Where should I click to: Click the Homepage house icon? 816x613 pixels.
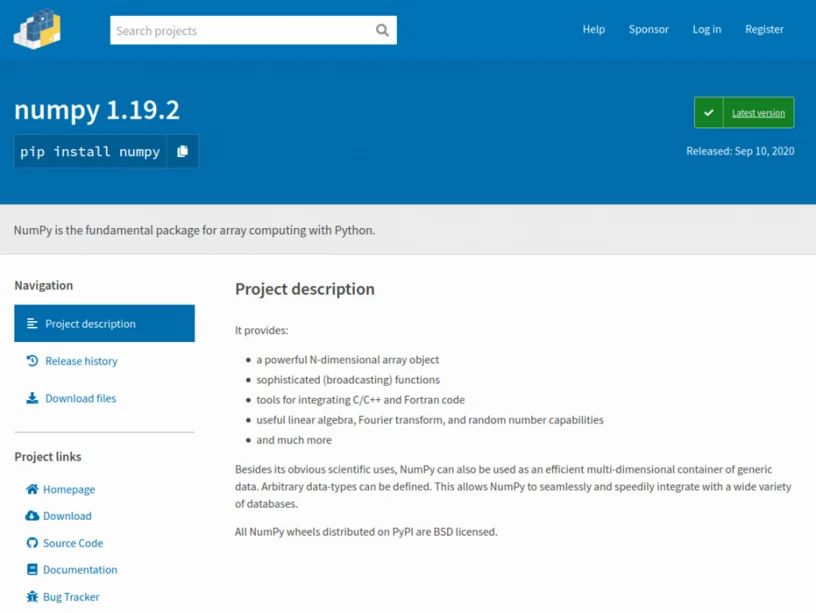(32, 489)
